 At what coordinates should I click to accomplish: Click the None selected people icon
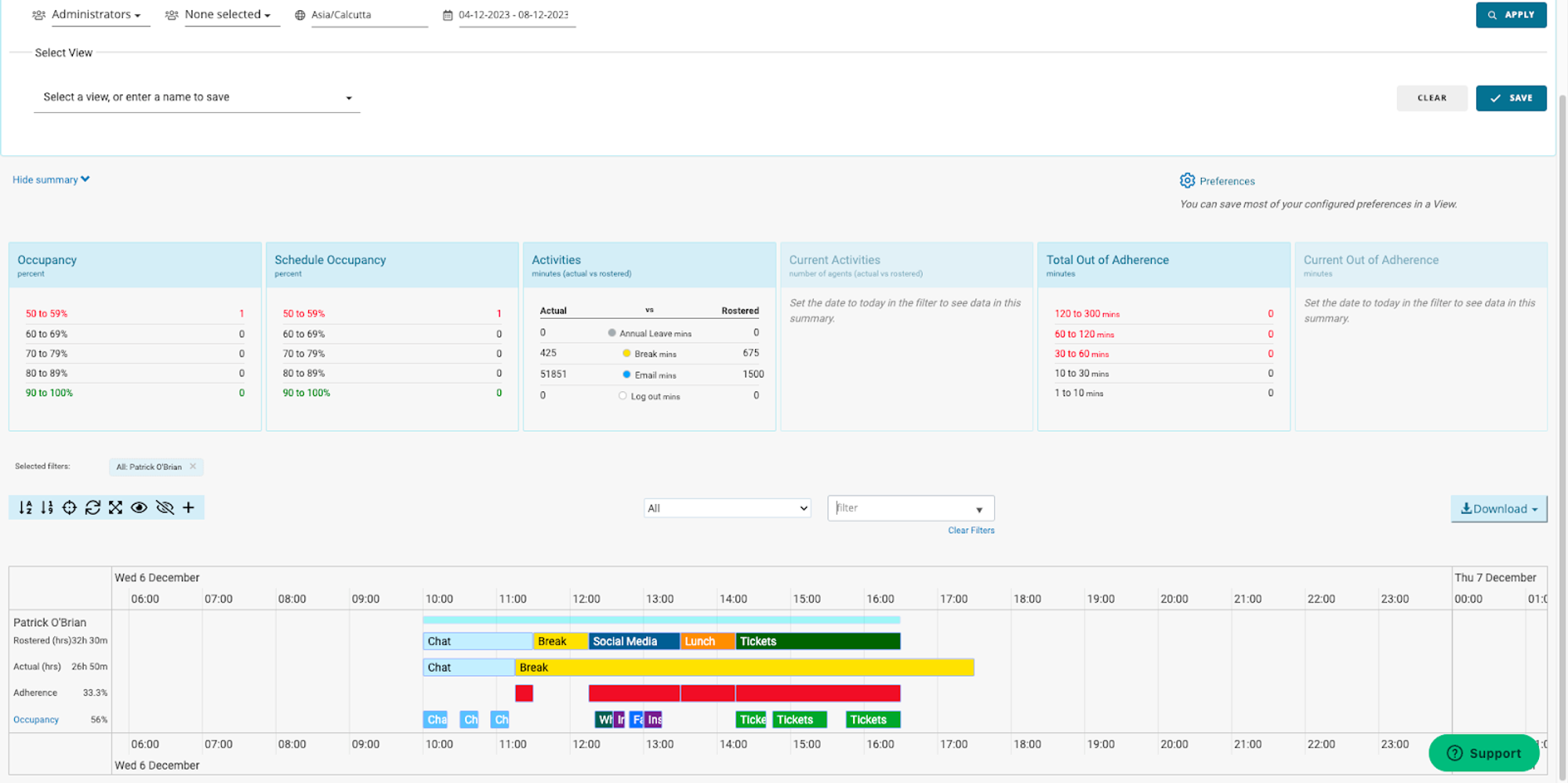[x=172, y=15]
